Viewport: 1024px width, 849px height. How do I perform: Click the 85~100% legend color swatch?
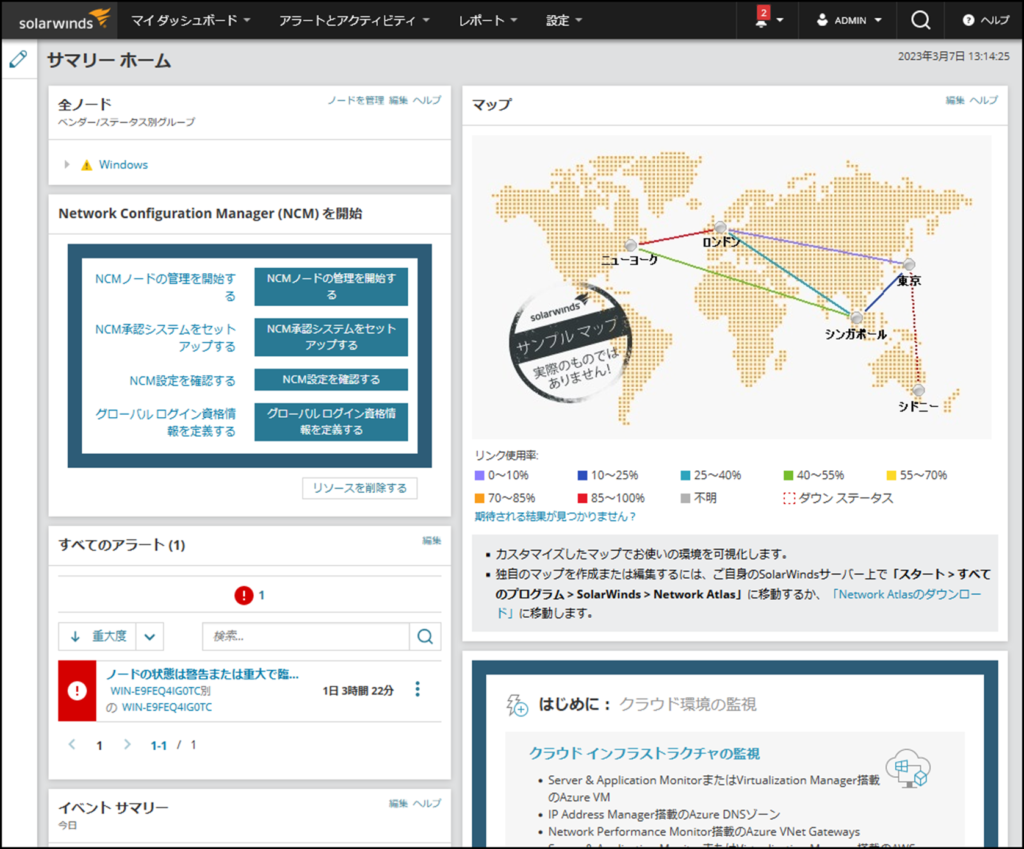tap(583, 498)
